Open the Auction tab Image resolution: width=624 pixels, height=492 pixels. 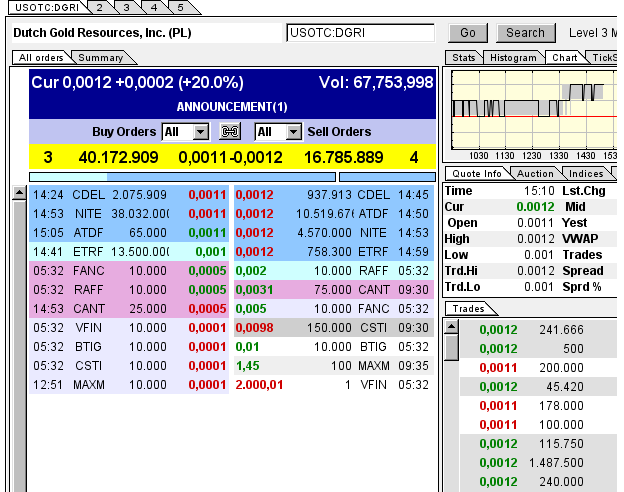pos(535,174)
